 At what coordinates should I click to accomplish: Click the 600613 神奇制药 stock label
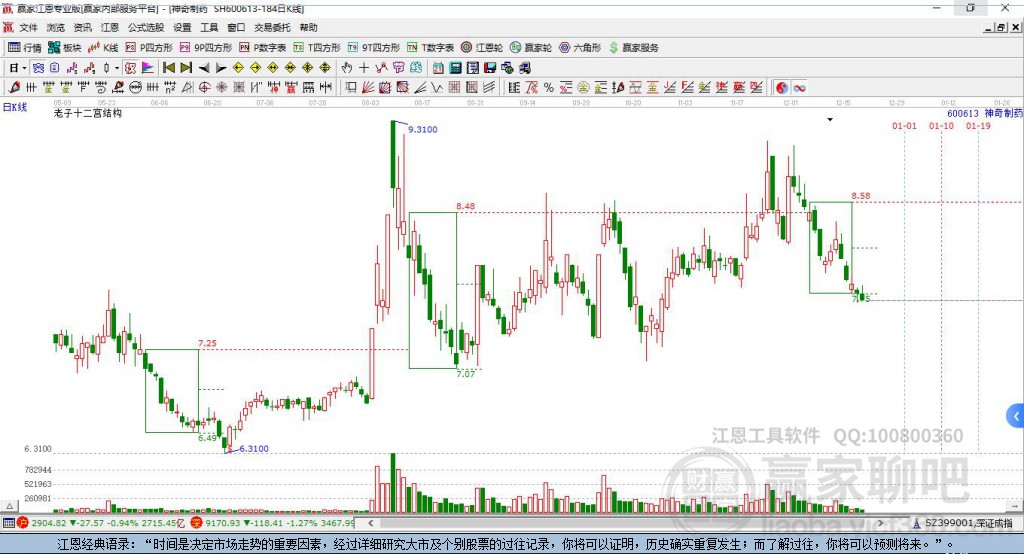985,113
